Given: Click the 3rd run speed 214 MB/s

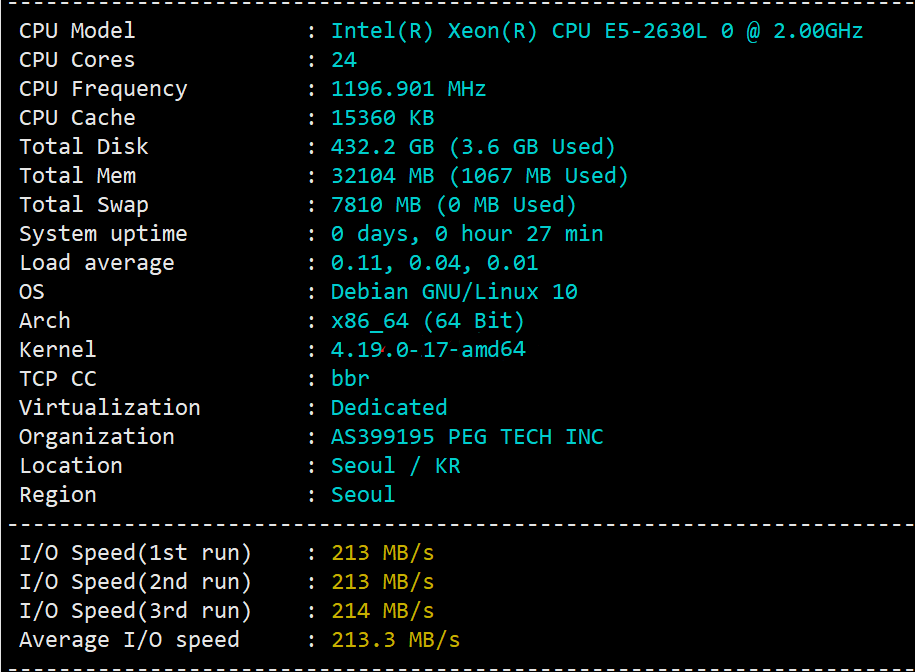Looking at the screenshot, I should [x=383, y=611].
